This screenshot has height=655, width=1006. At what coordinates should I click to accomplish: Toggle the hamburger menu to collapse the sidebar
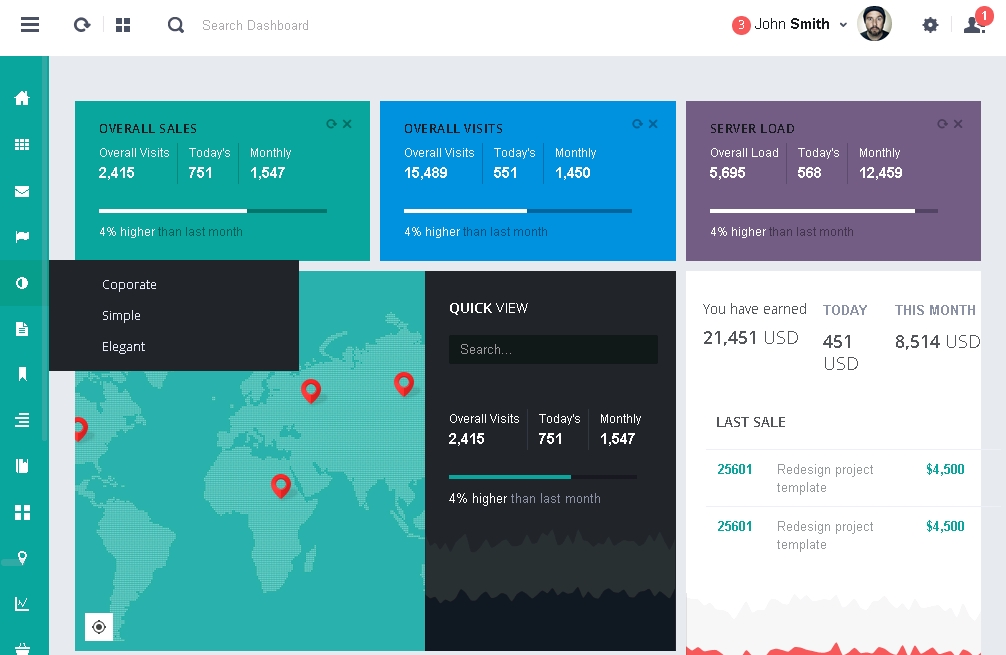click(x=30, y=25)
